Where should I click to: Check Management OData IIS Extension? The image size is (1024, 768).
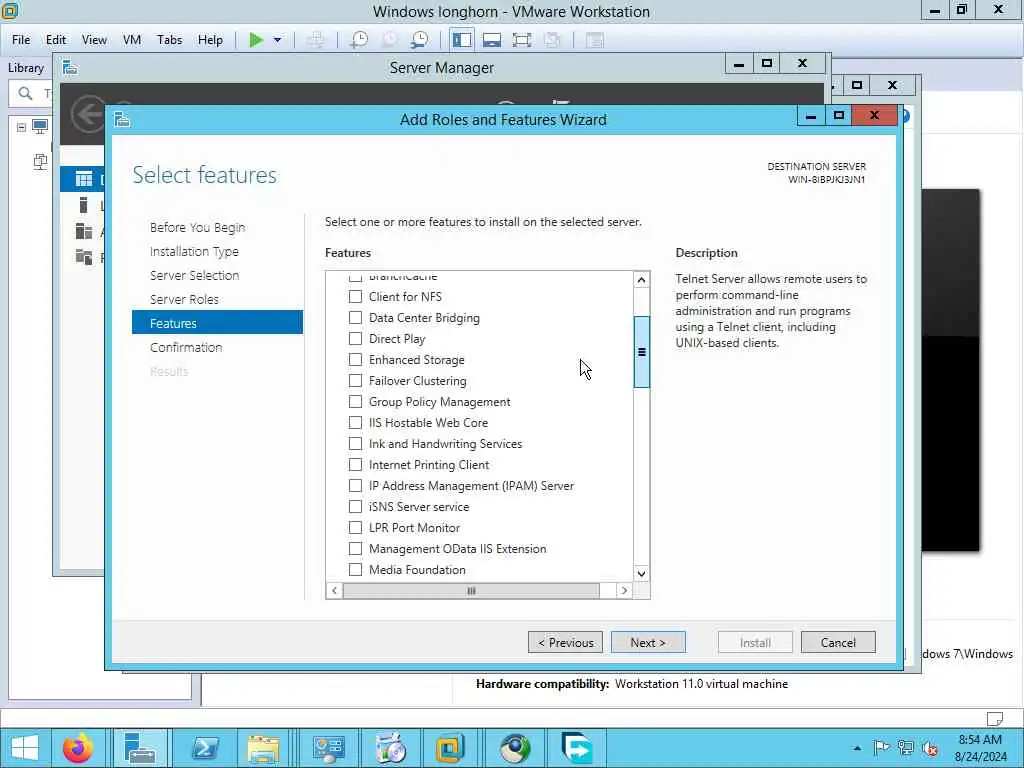click(355, 548)
